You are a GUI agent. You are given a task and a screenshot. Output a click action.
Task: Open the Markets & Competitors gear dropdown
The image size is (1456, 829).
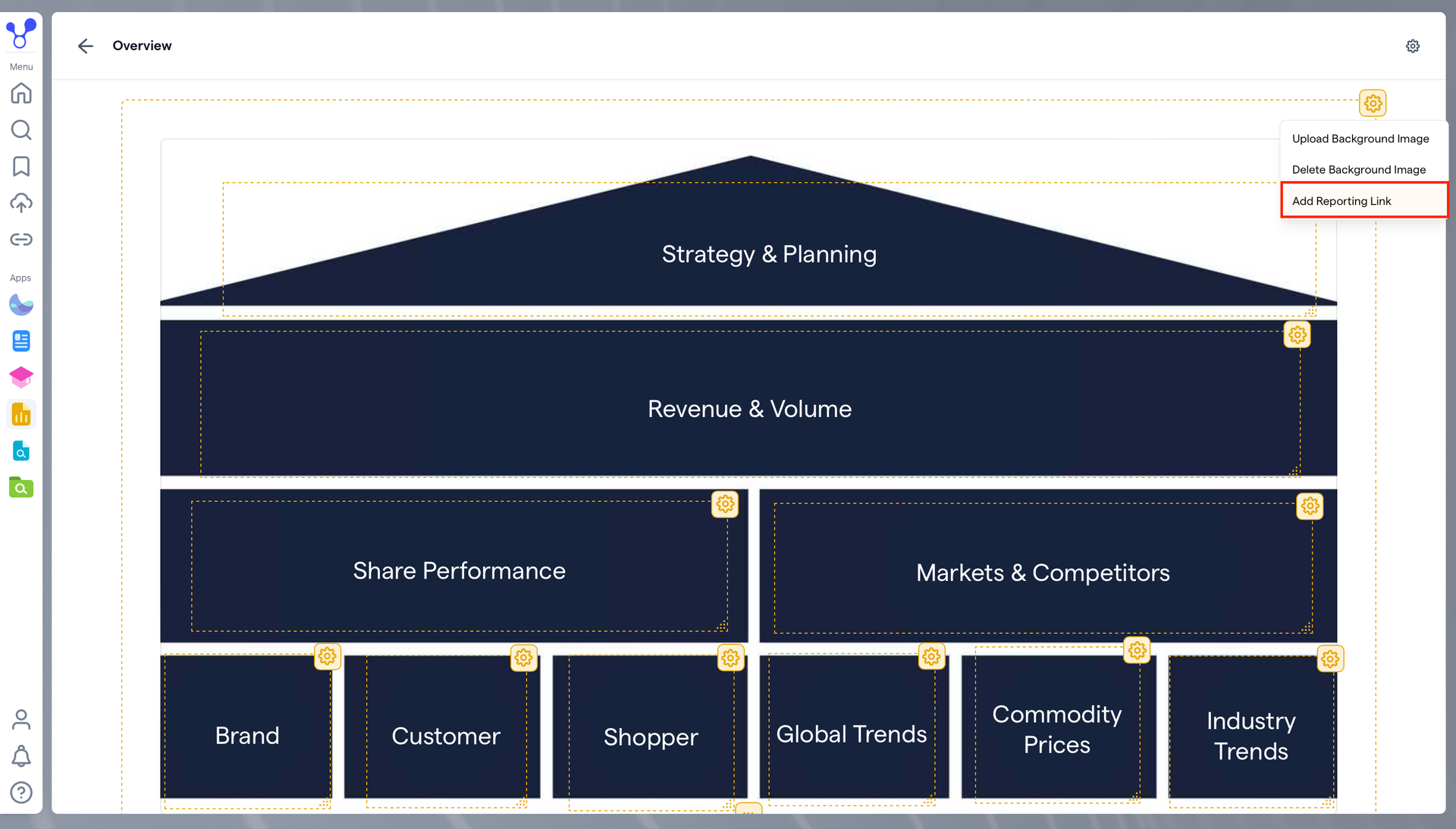(1310, 506)
